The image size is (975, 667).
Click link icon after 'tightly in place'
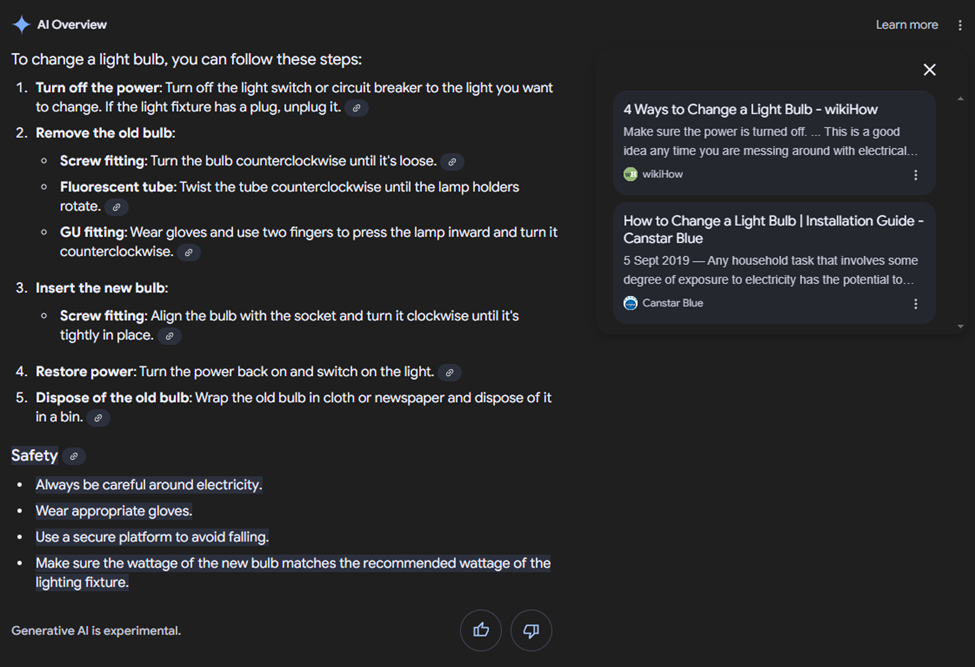(x=169, y=336)
